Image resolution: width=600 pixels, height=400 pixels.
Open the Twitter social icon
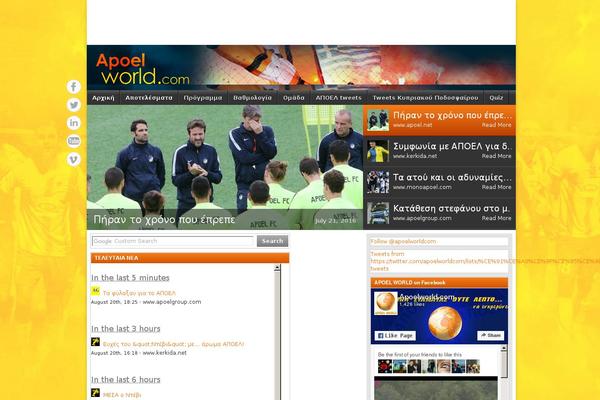tap(73, 105)
